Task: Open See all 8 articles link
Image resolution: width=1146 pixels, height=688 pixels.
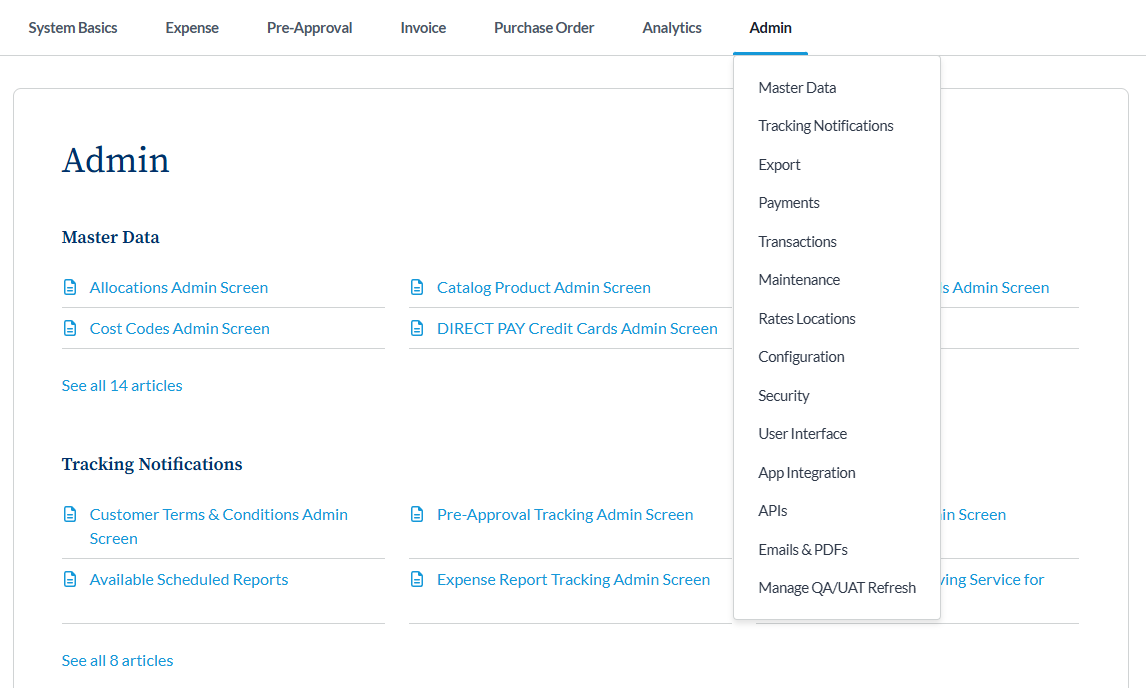Action: tap(117, 661)
